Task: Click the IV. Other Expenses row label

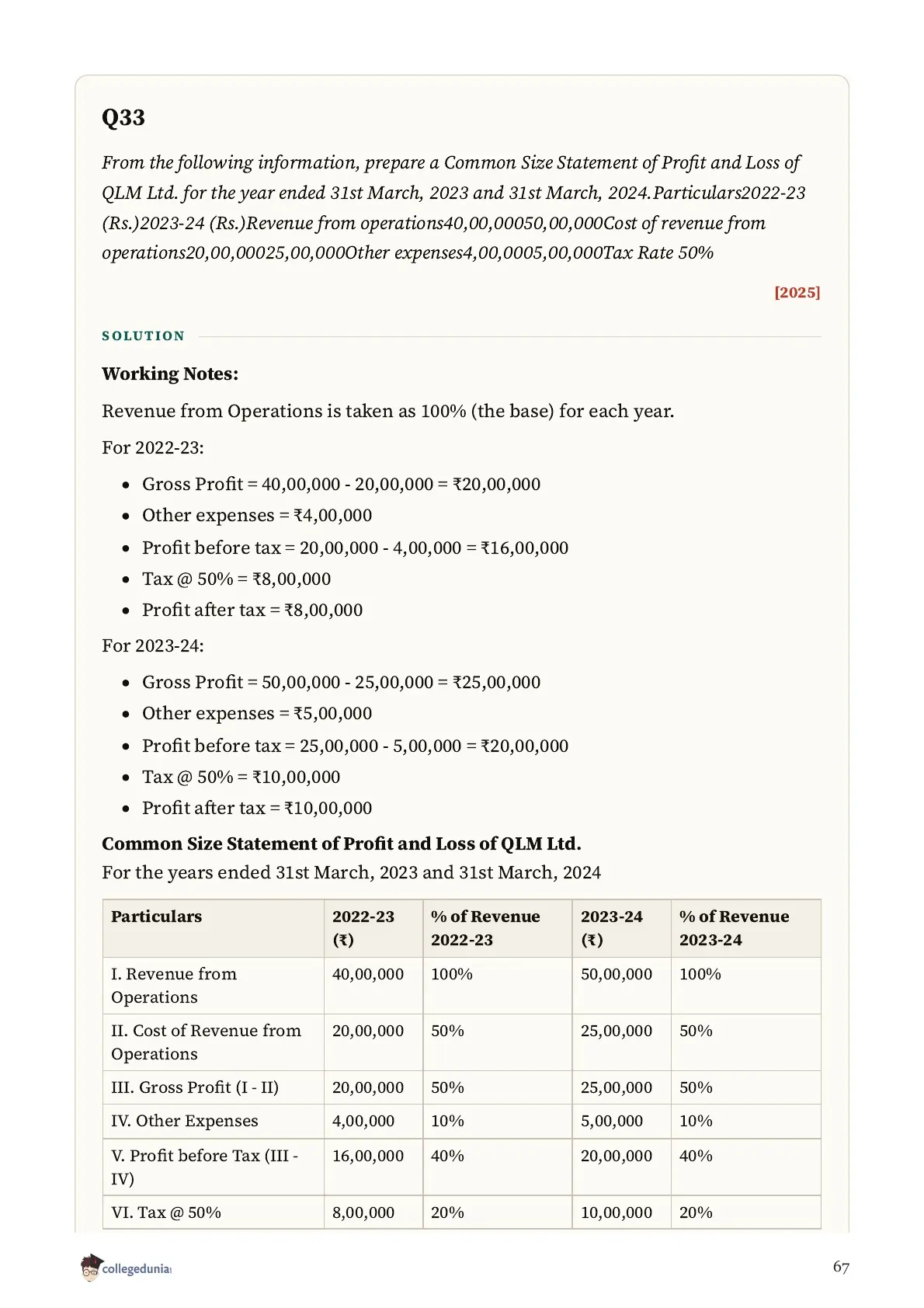Action: pos(185,1121)
